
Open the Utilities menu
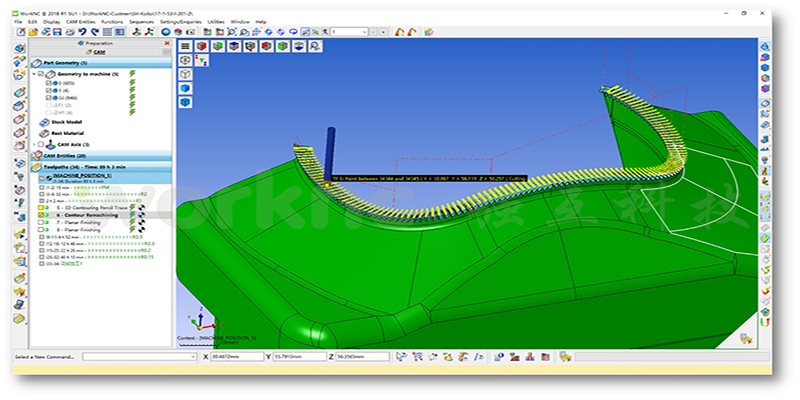click(216, 22)
